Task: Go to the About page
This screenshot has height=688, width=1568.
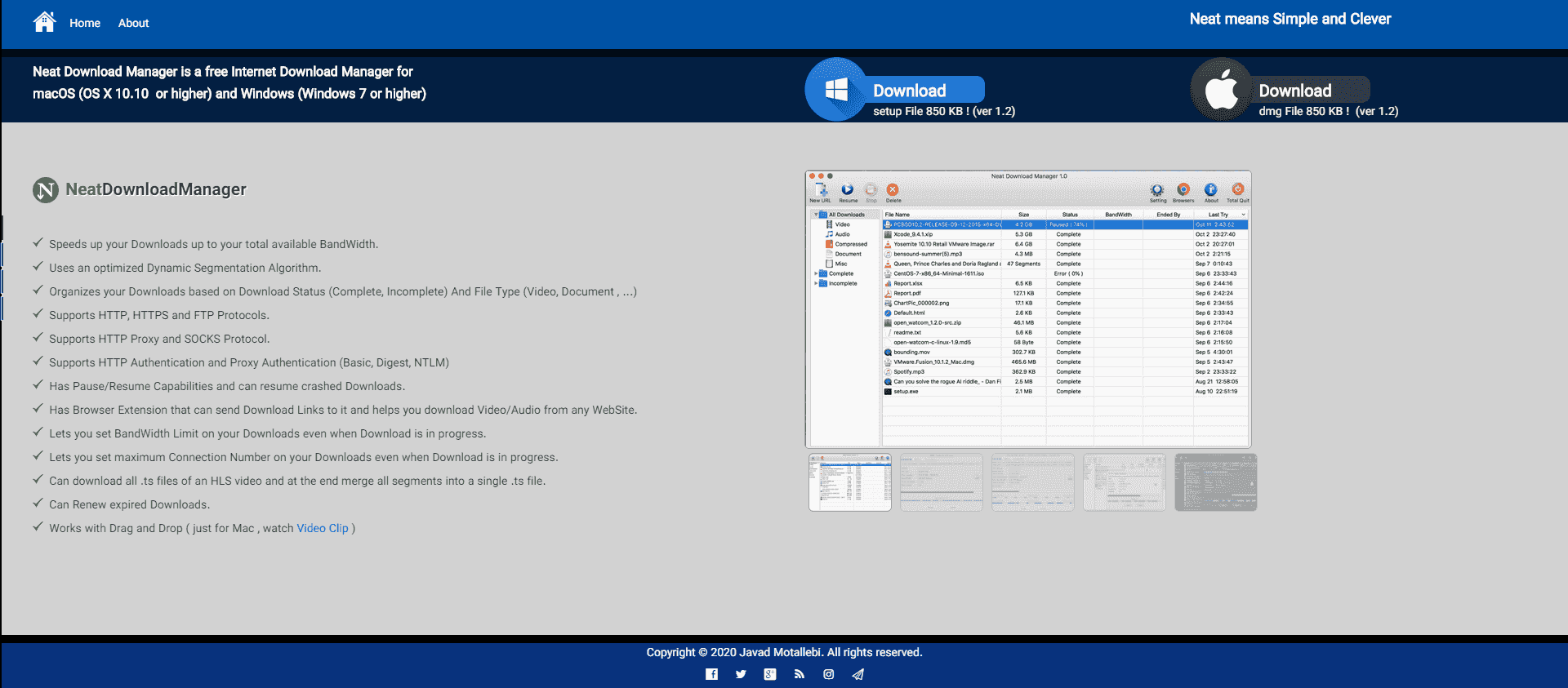Action: coord(133,23)
